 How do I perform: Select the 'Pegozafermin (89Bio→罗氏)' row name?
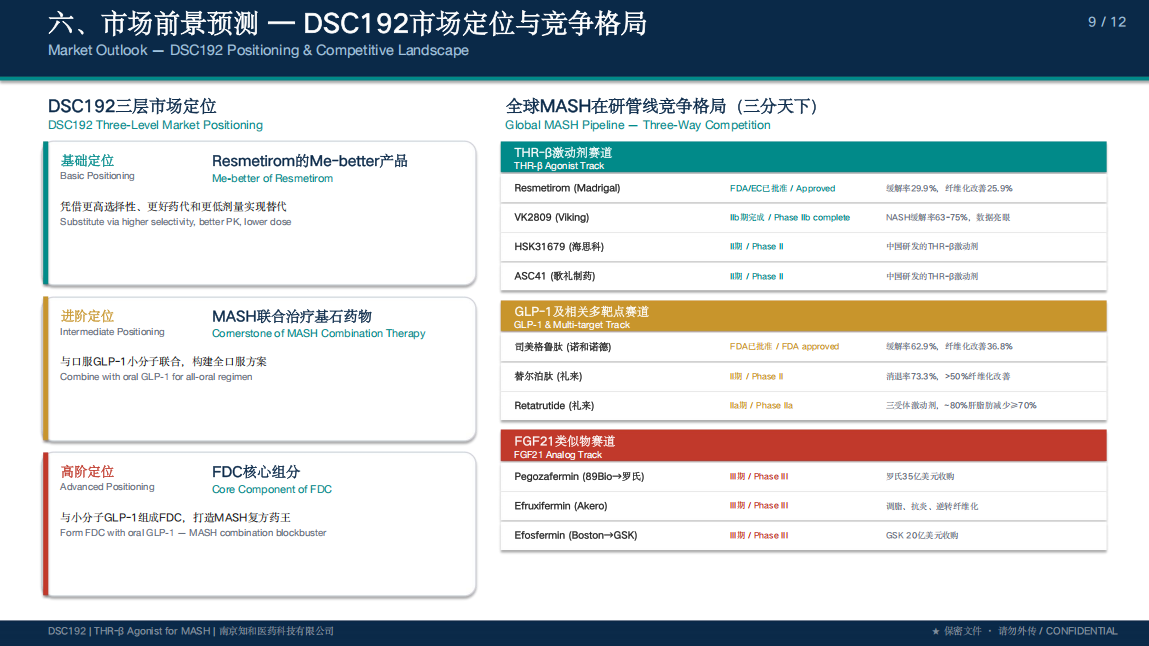tap(579, 477)
